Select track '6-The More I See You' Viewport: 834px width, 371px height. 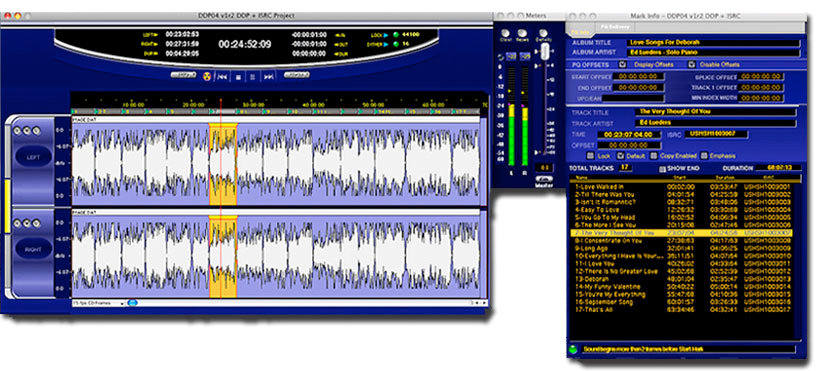[x=681, y=225]
